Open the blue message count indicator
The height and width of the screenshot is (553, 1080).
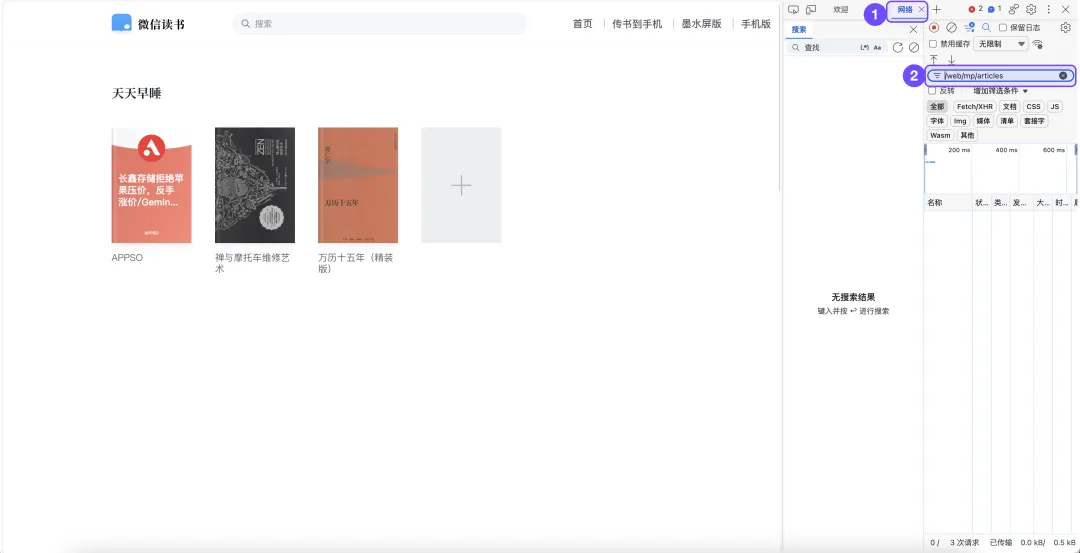(x=994, y=9)
